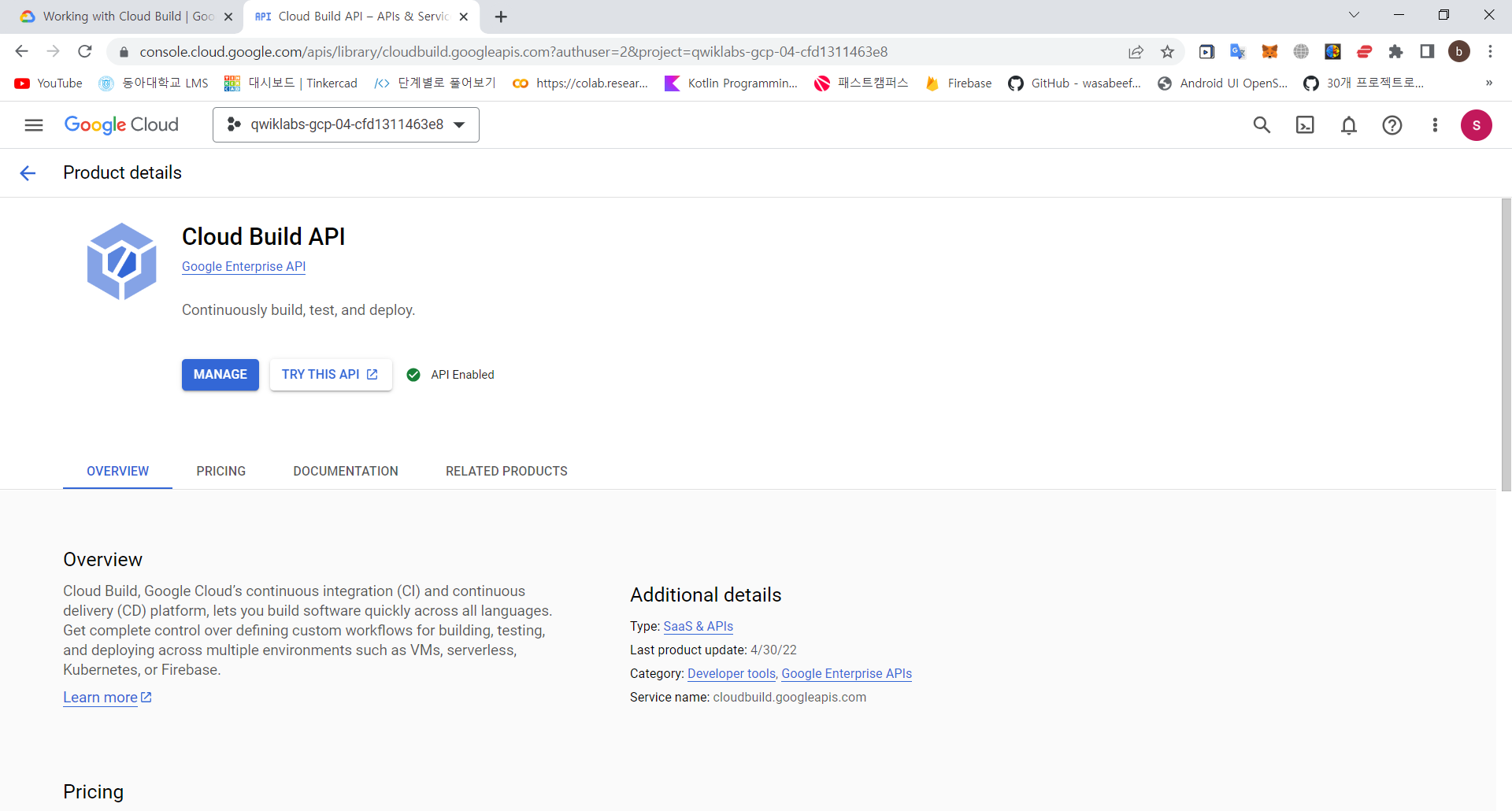This screenshot has height=811, width=1512.
Task: Click the browser forward arrow
Action: [x=53, y=52]
